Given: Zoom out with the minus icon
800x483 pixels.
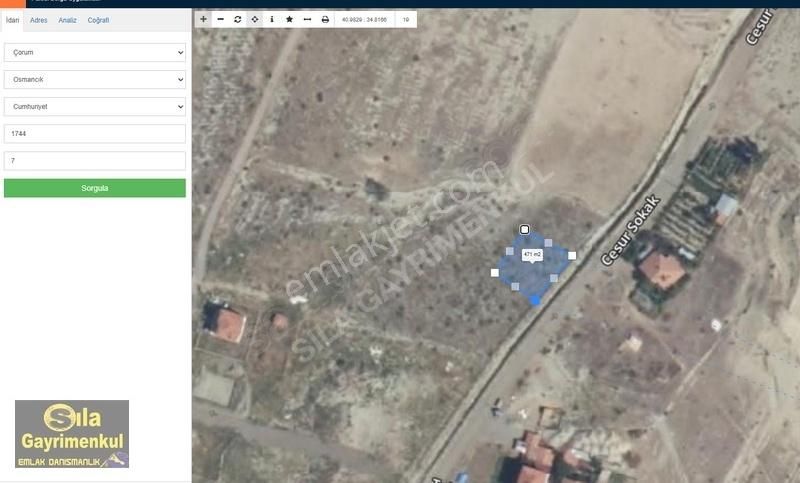Looking at the screenshot, I should [220, 19].
